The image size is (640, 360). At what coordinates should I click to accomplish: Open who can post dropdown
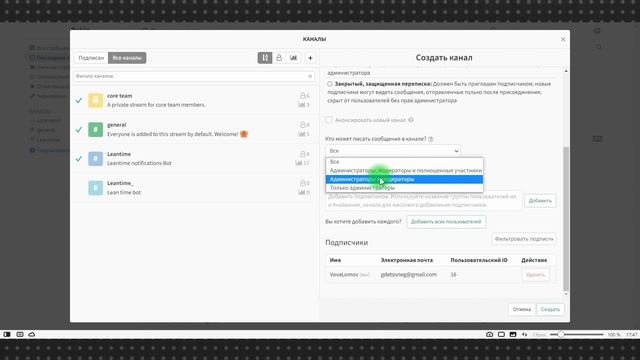[393, 151]
